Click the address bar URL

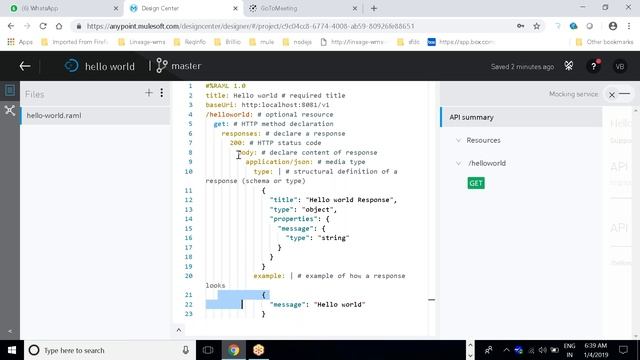(x=251, y=26)
